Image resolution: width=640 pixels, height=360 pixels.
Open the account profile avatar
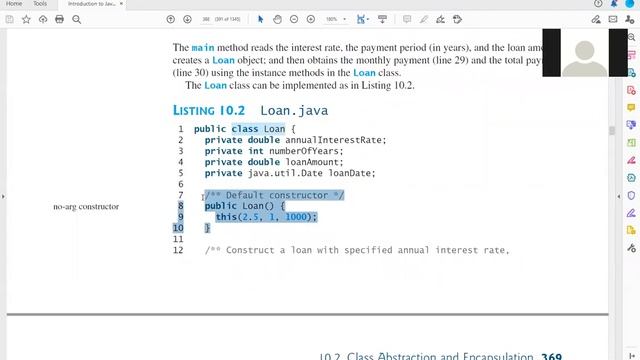[630, 4]
